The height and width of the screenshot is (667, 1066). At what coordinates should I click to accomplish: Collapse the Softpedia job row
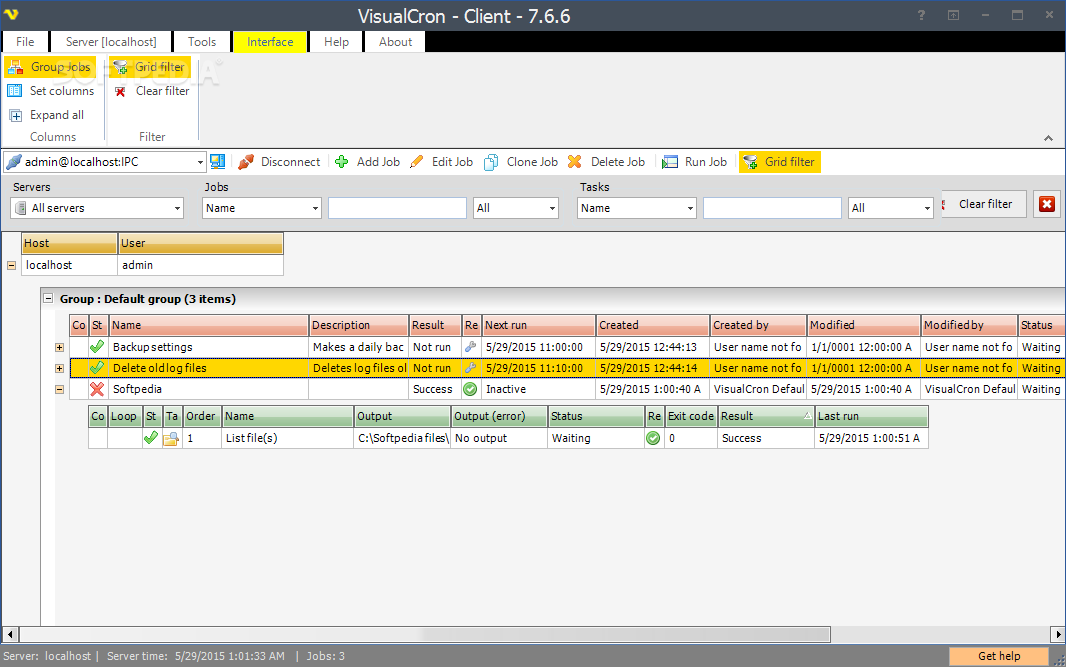pos(59,390)
